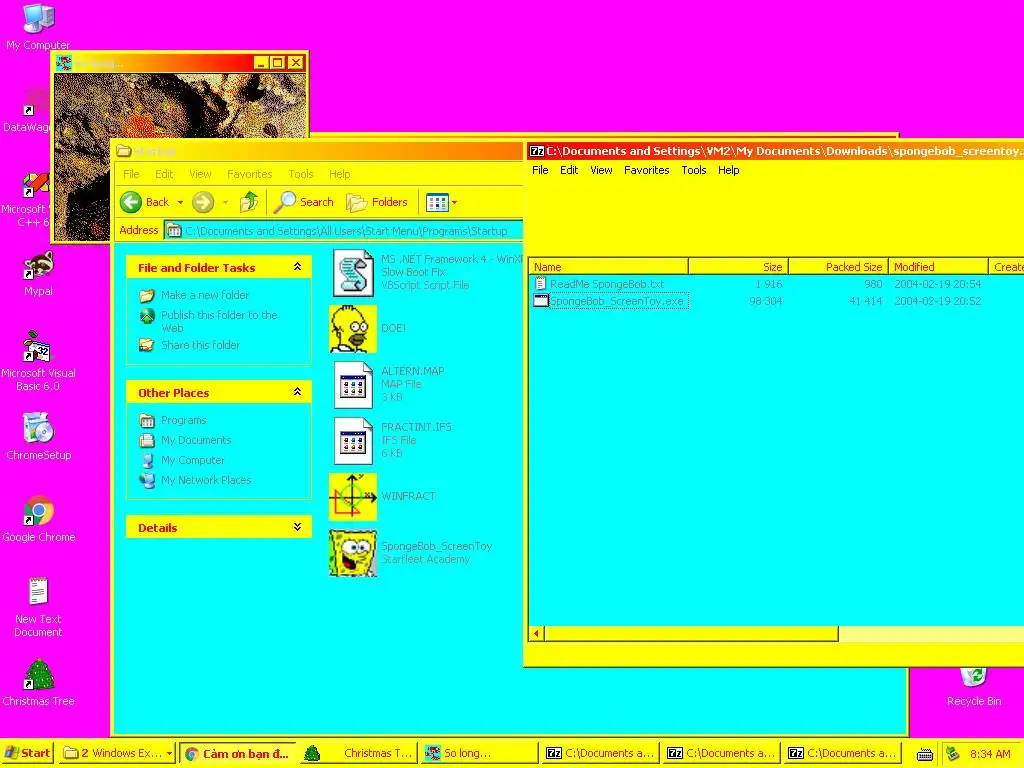Open New Text Document on desktop
The image size is (1024, 768).
tap(38, 607)
